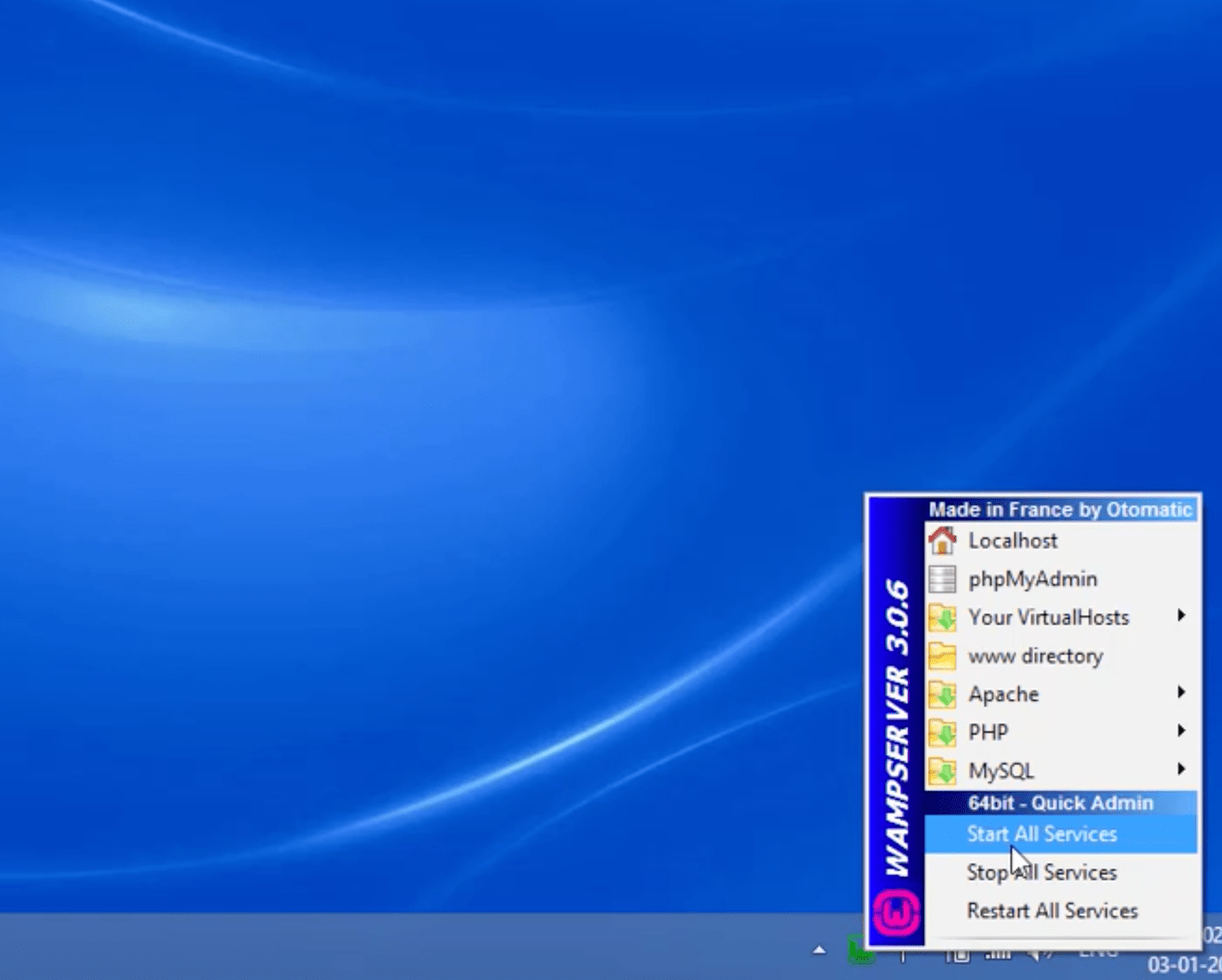Screen dimensions: 1222x980
Task: Select Restart All Services
Action: click(x=1061, y=911)
